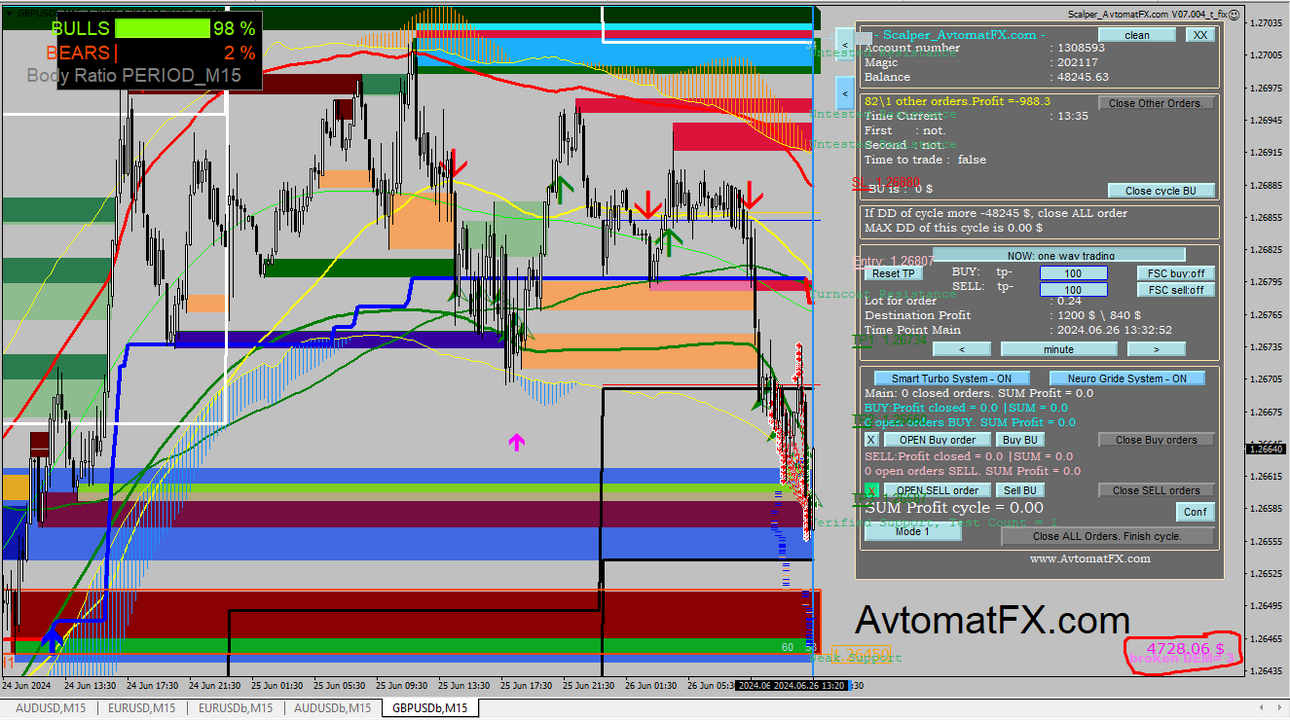
Task: Click the Scalper_AvtomatFX.com V07.004 EA name
Action: [x=1146, y=14]
